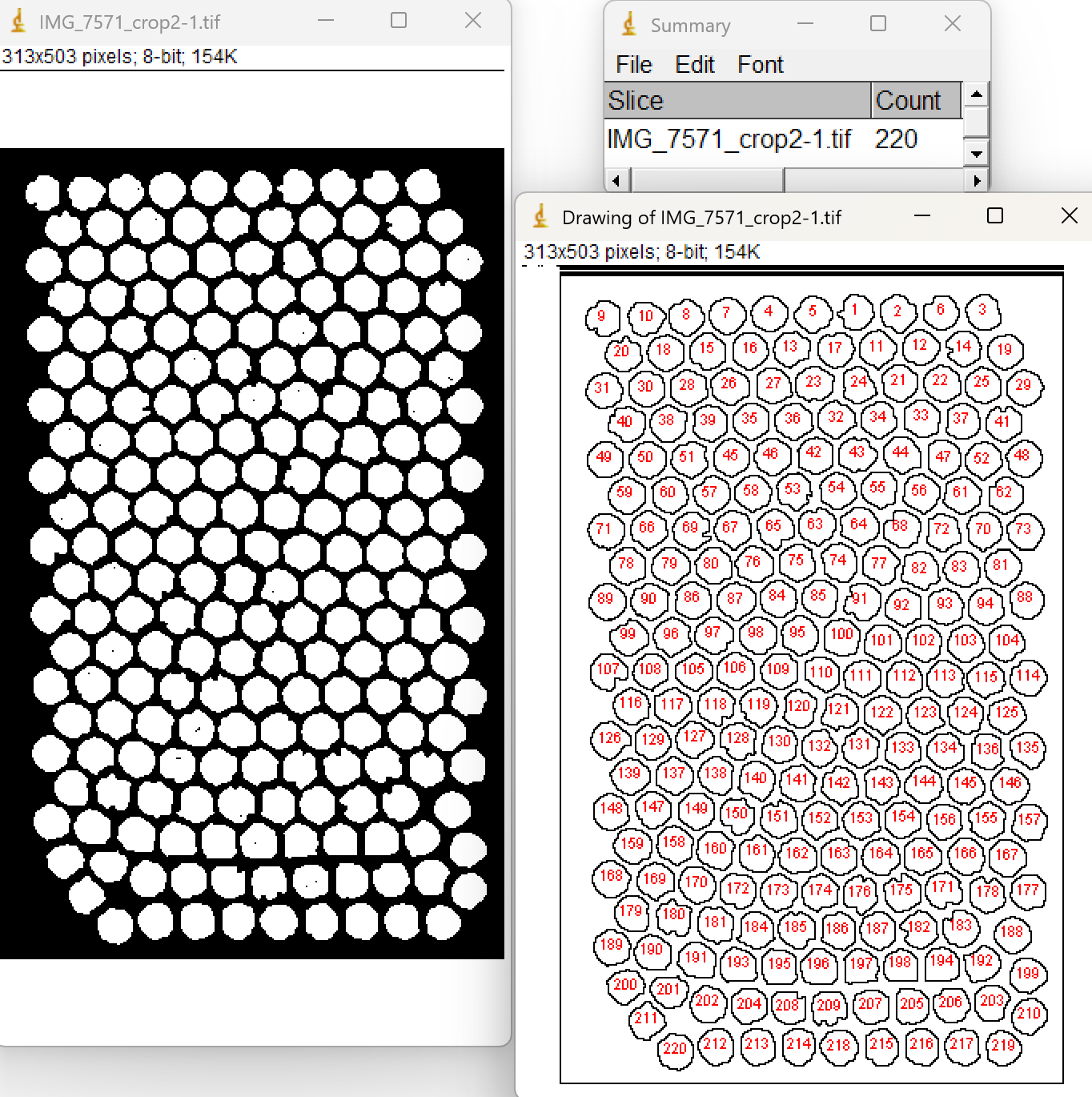Click the Summary horizontal scrollbar left arrow

coord(616,181)
